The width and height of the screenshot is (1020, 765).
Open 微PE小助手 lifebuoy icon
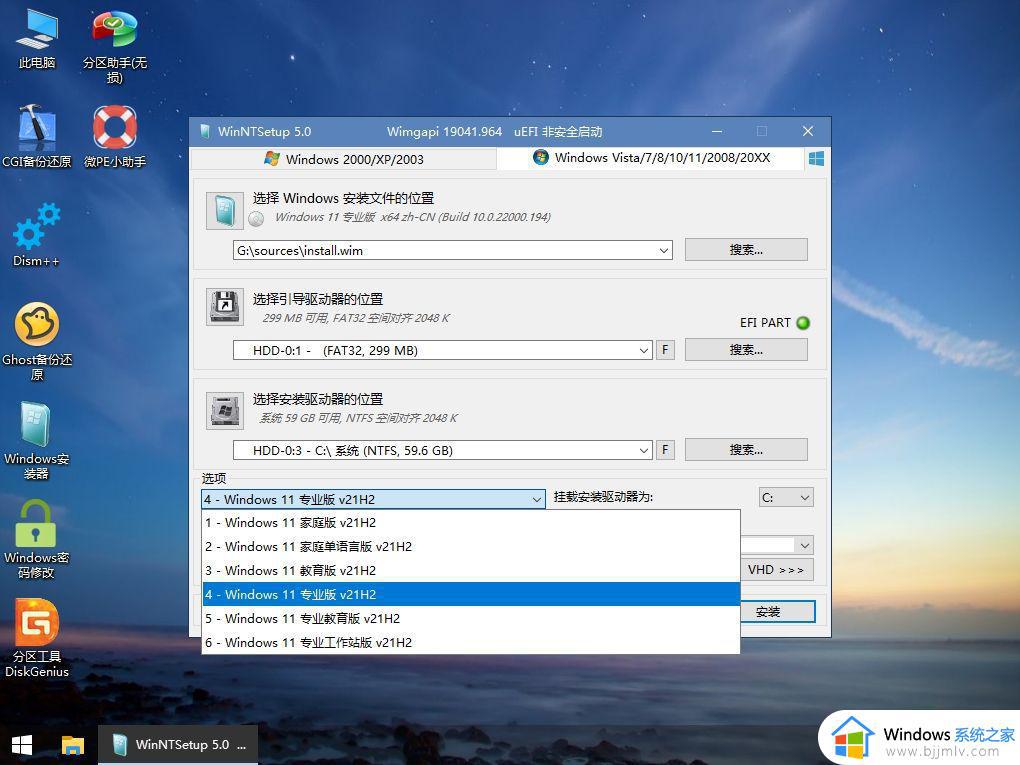[x=114, y=135]
